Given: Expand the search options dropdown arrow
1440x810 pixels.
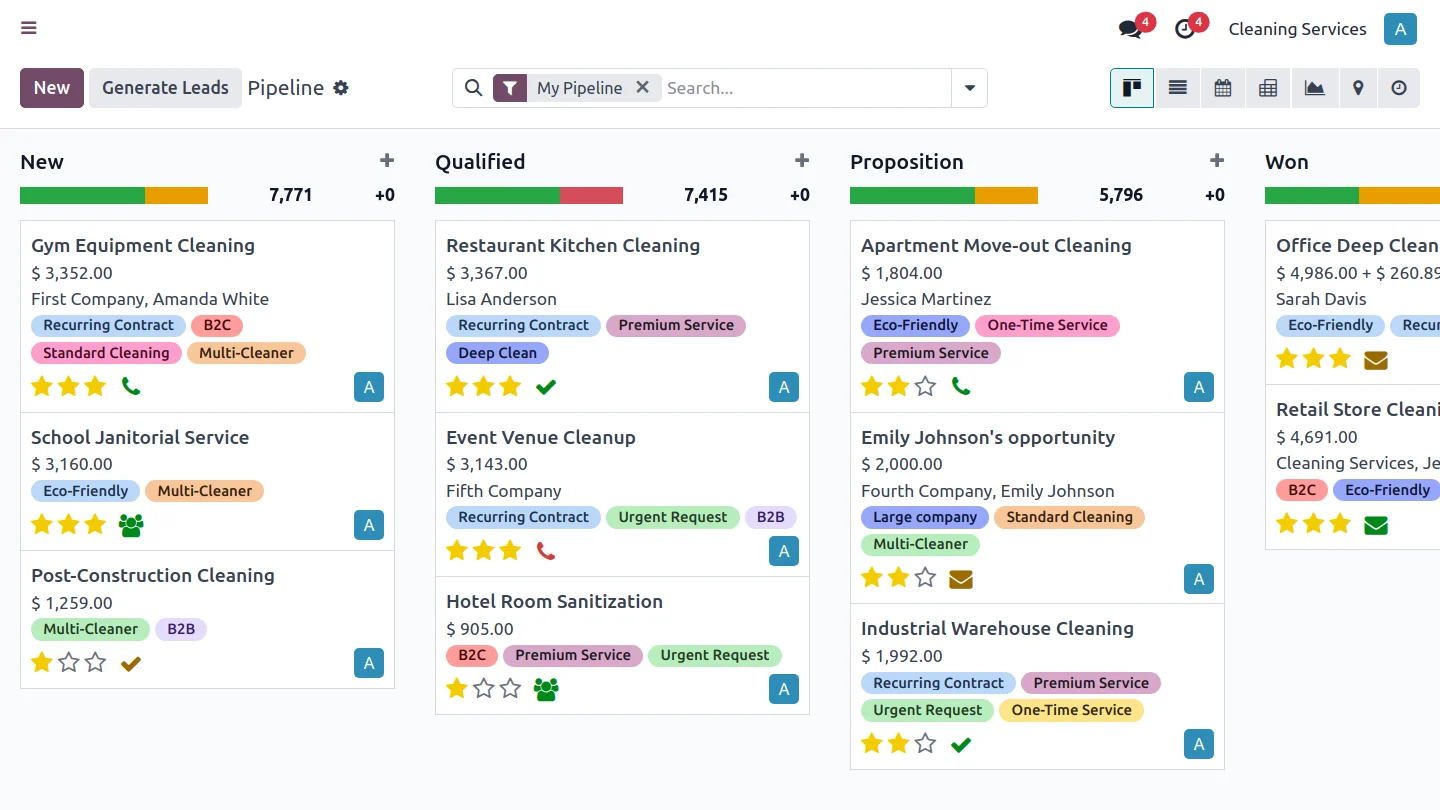Looking at the screenshot, I should click(969, 88).
